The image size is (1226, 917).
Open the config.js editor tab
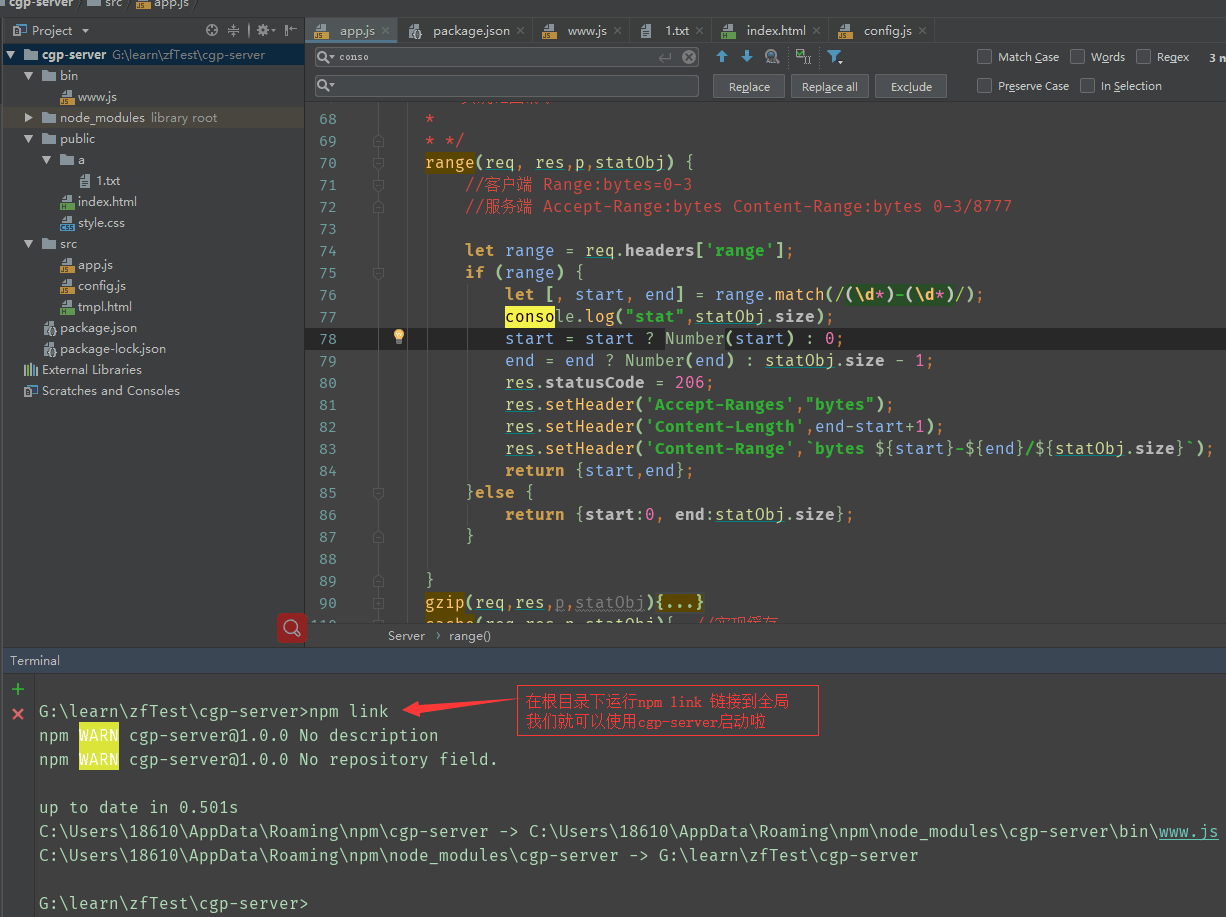(887, 31)
